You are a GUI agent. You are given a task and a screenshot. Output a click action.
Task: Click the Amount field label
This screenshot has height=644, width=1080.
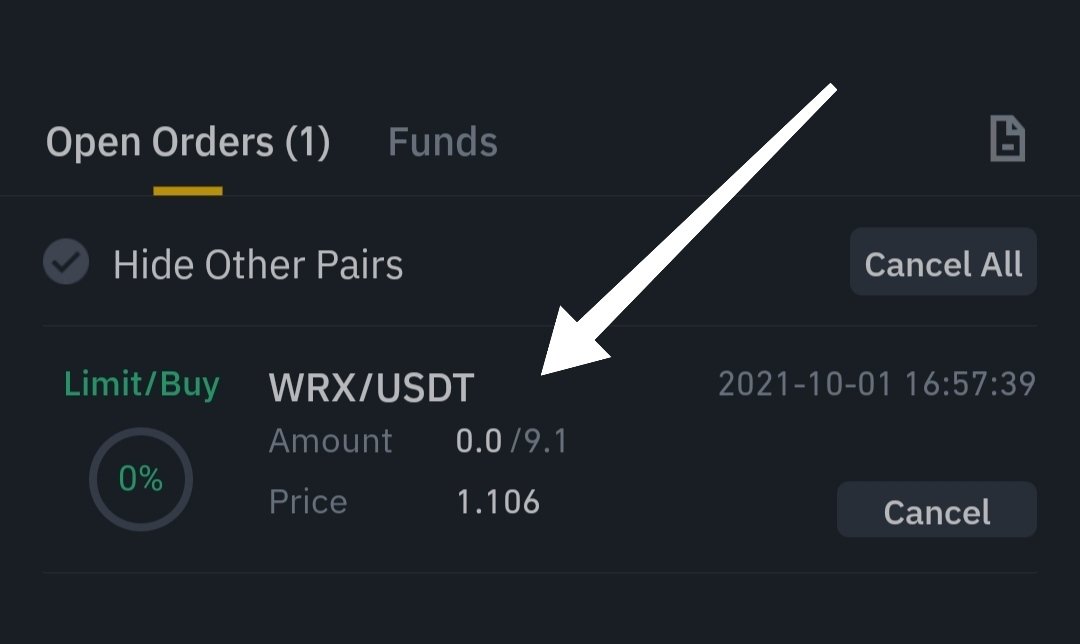[x=330, y=441]
